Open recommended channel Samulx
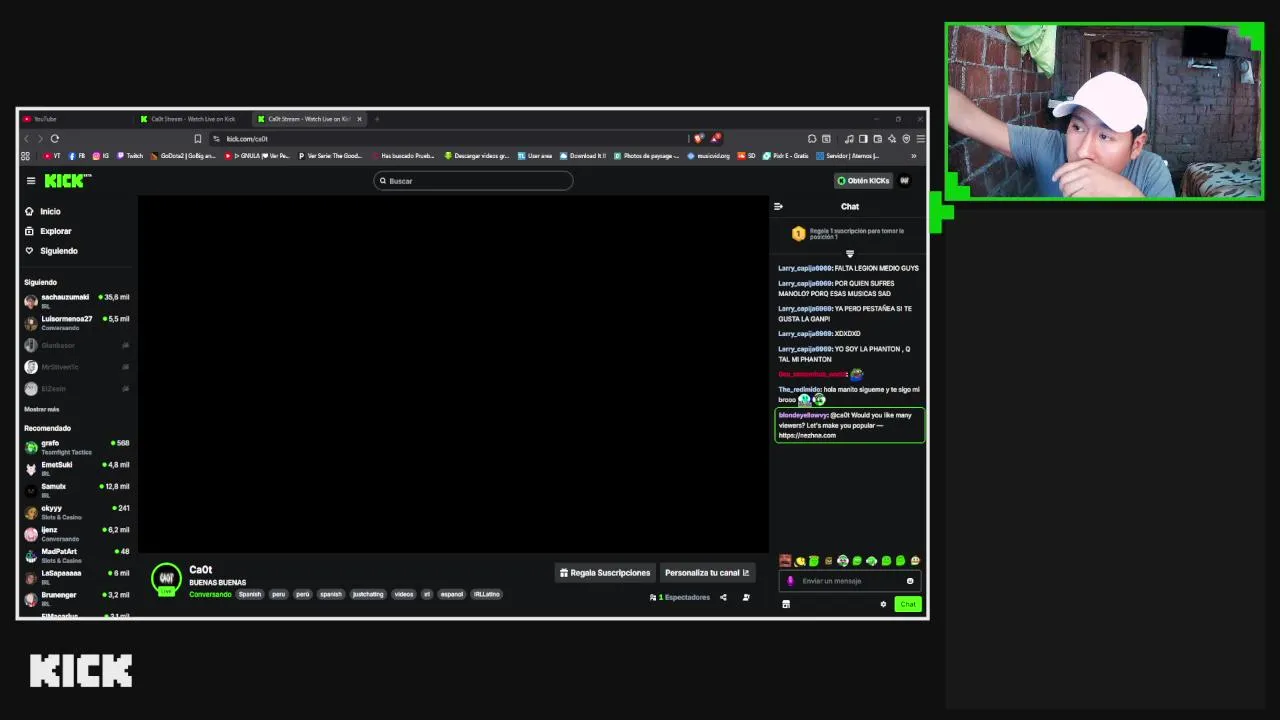The image size is (1280, 720). click(x=76, y=490)
